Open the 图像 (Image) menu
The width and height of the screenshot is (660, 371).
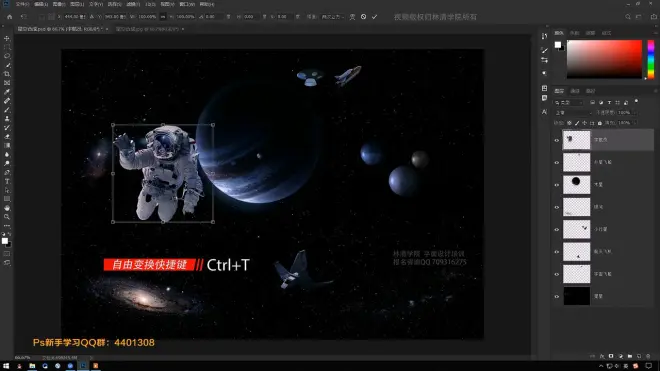pyautogui.click(x=59, y=4)
